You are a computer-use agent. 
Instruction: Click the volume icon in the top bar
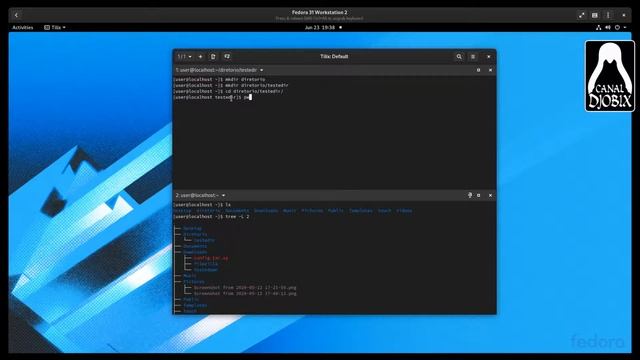(x=608, y=27)
